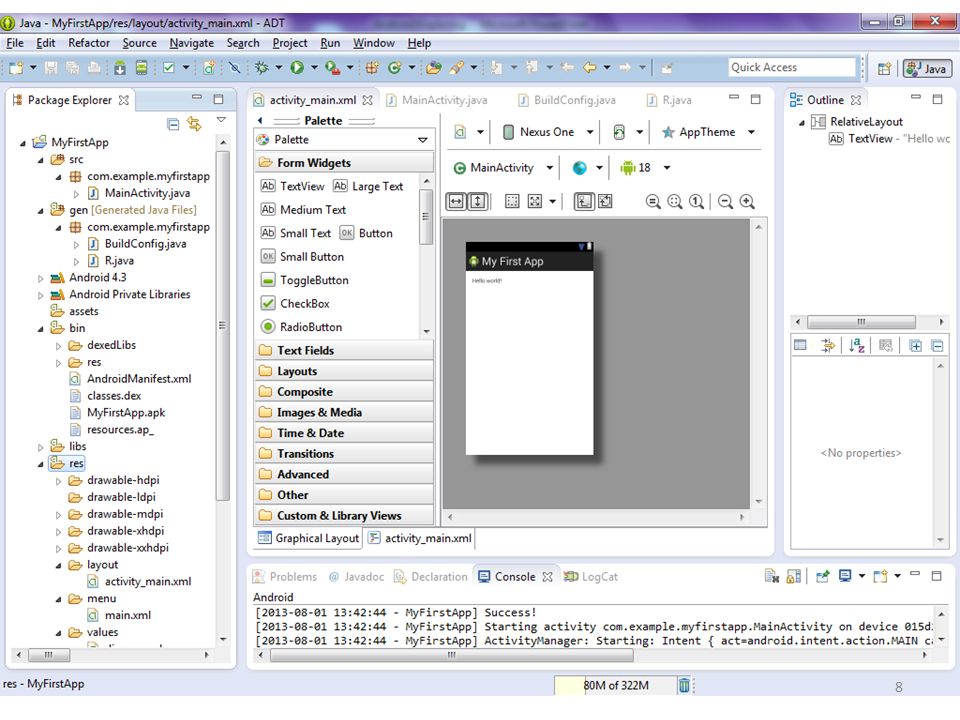Collapse the MyFirstApp project node
The image size is (960, 720).
click(23, 143)
